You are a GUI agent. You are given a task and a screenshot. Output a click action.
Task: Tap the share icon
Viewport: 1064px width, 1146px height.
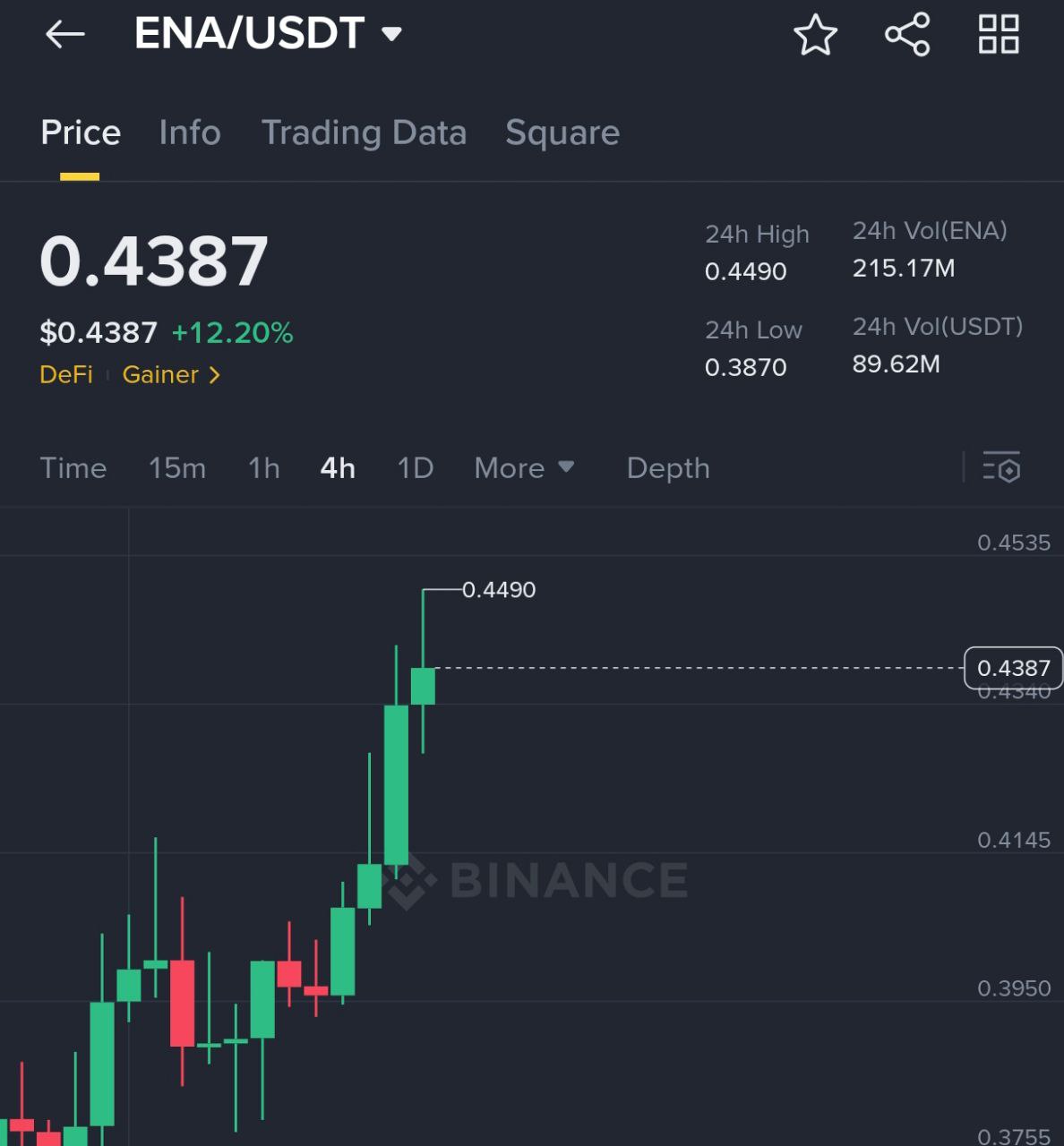pyautogui.click(x=907, y=35)
